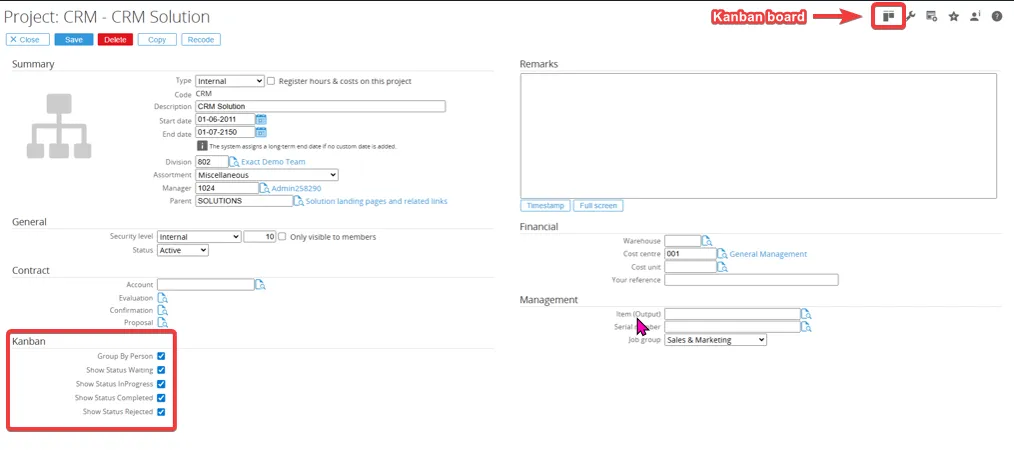Expand the Assortment Miscellaneous dropdown
This screenshot has width=1014, height=450.
[x=266, y=175]
